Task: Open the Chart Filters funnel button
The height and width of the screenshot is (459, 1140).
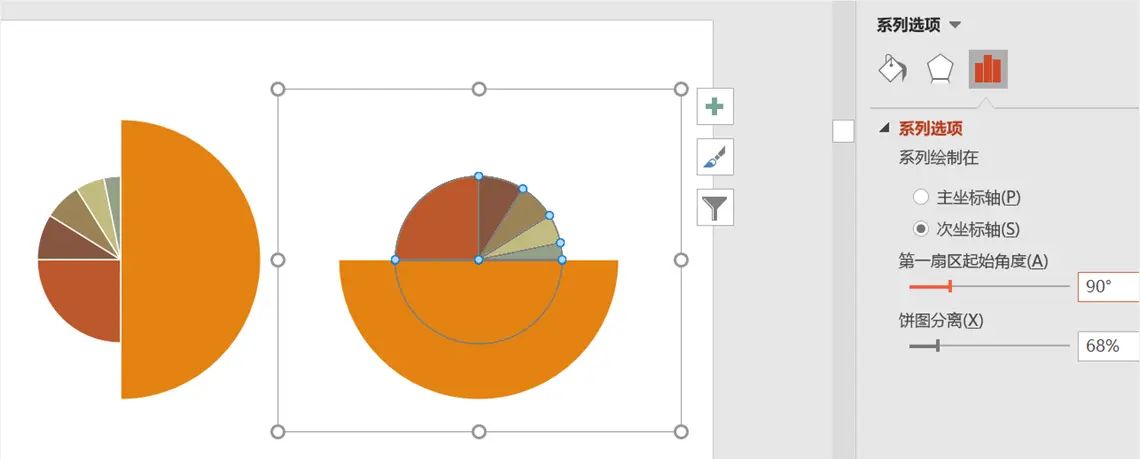Action: click(x=715, y=207)
